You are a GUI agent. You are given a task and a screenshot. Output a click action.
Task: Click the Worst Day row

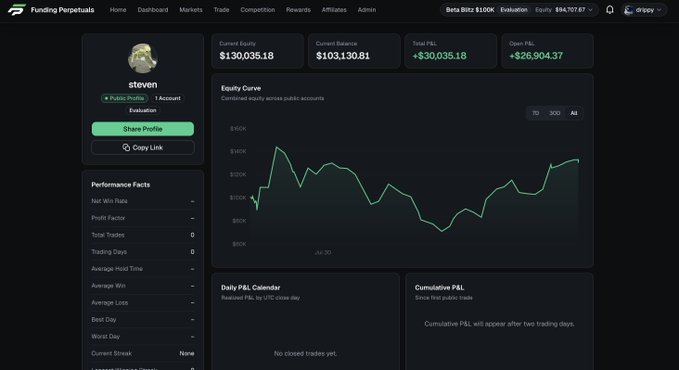(143, 336)
